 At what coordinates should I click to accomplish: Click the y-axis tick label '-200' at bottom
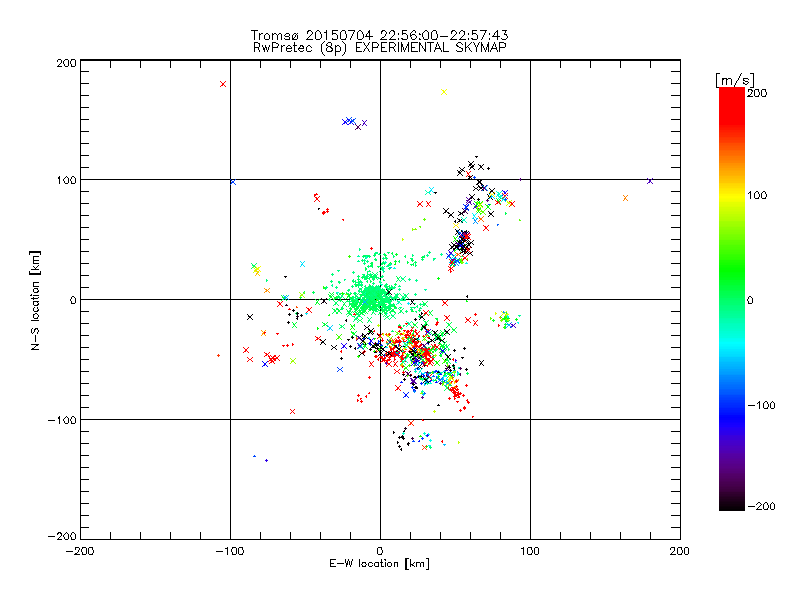tap(62, 536)
